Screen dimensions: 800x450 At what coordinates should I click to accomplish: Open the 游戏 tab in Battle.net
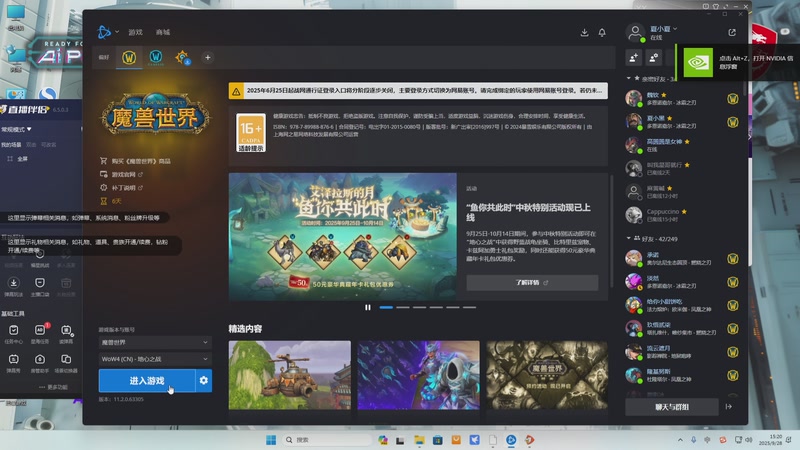pos(135,32)
